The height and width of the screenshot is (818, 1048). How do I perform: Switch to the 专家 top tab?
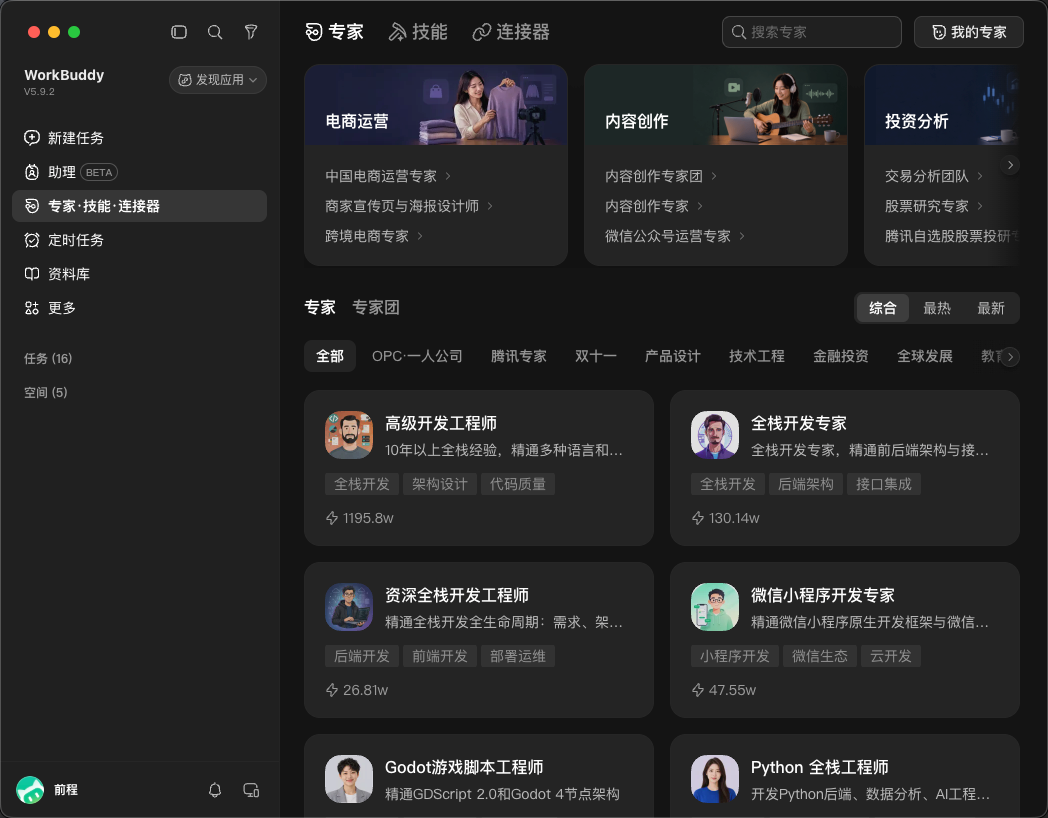coord(334,32)
